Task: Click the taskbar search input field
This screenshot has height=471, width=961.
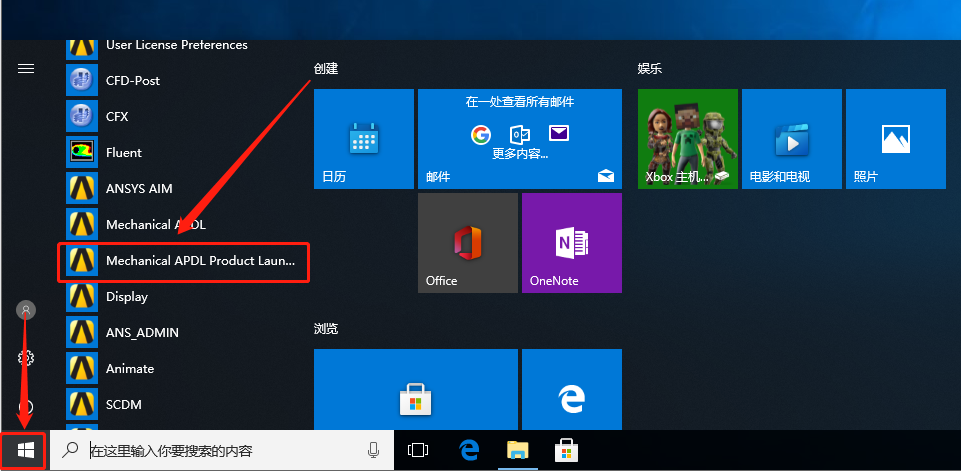Action: pos(222,451)
